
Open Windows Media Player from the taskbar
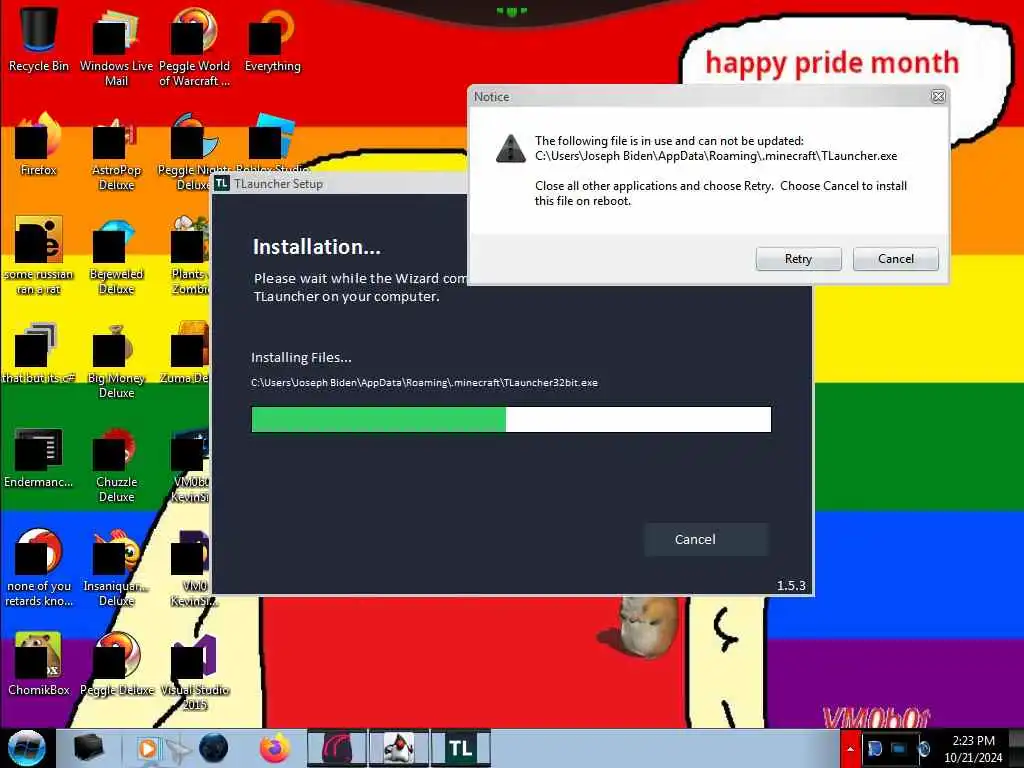point(148,748)
